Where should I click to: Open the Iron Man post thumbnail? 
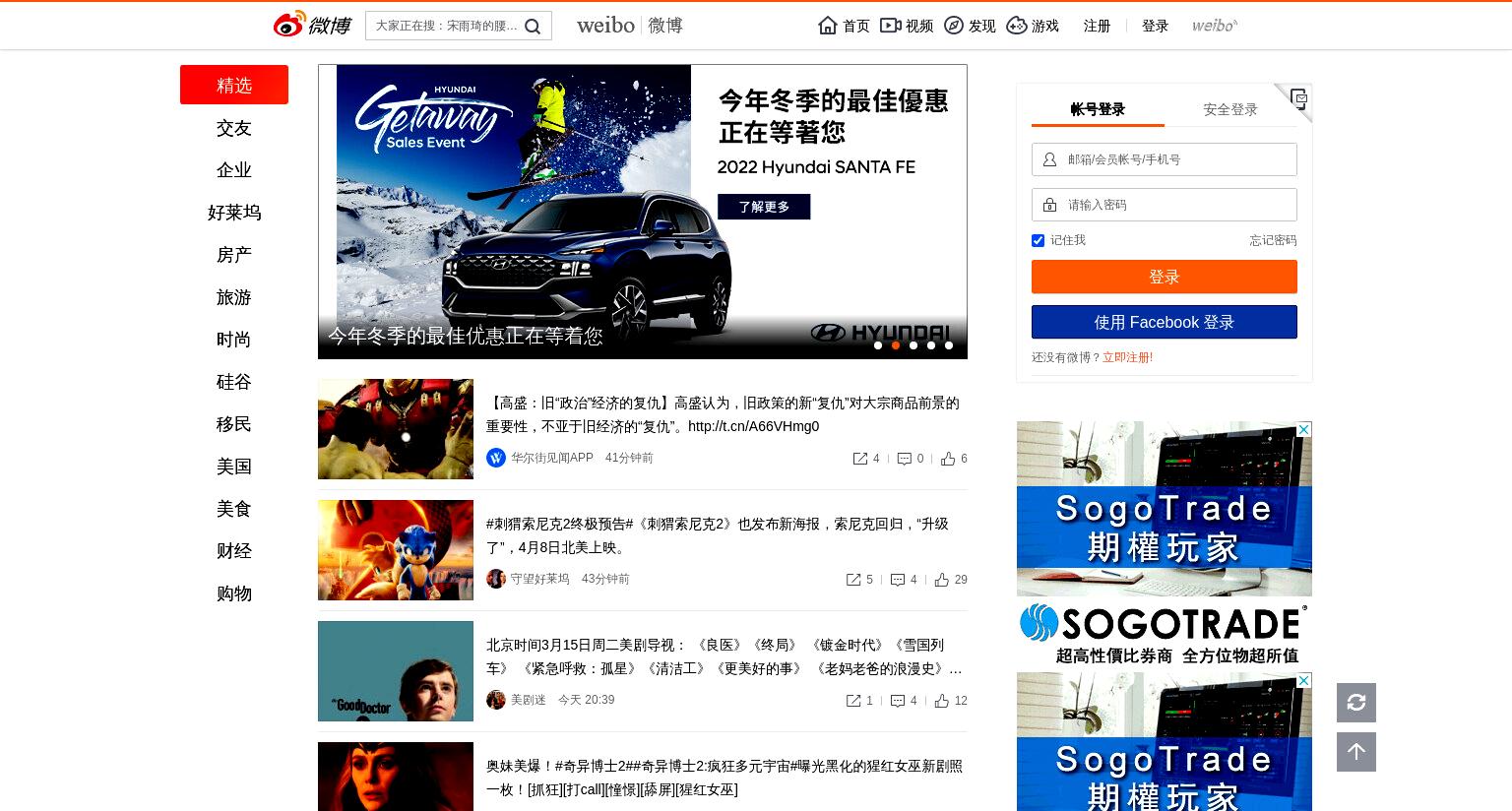point(396,429)
